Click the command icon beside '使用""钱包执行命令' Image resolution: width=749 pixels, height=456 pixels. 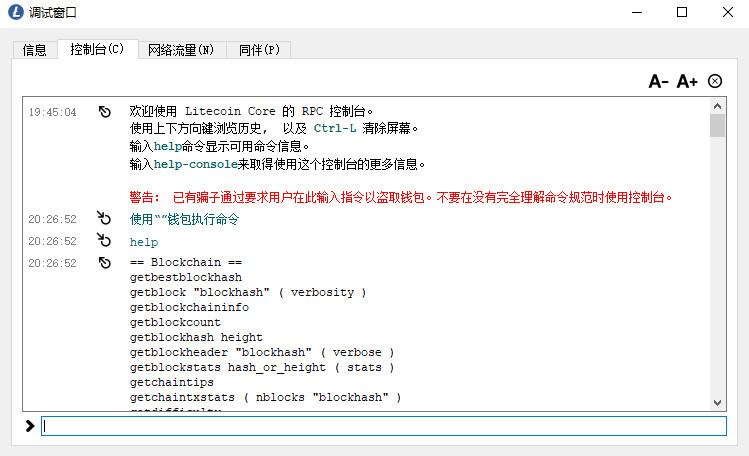pyautogui.click(x=104, y=218)
